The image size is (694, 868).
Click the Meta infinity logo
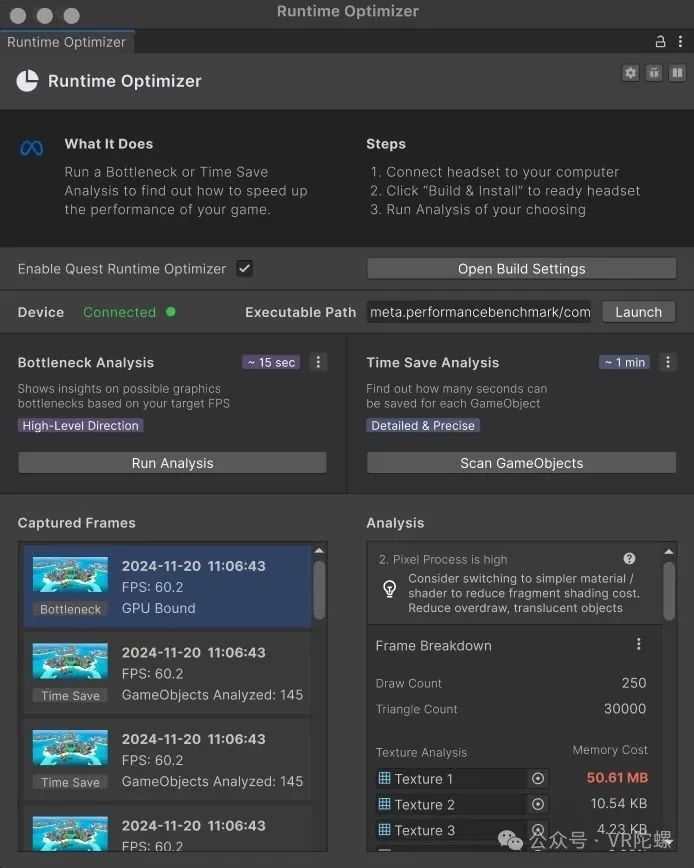pyautogui.click(x=32, y=148)
